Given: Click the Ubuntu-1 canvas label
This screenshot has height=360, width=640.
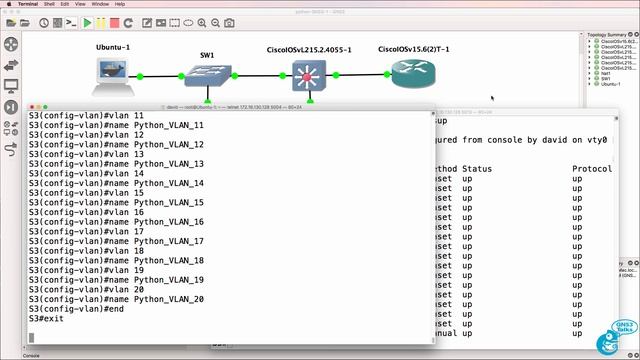Looking at the screenshot, I should coord(113,47).
